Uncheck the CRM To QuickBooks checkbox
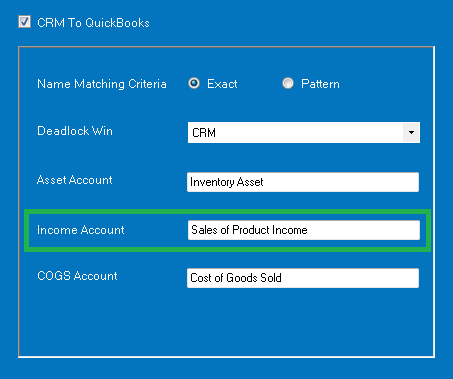The image size is (453, 379). tap(24, 22)
